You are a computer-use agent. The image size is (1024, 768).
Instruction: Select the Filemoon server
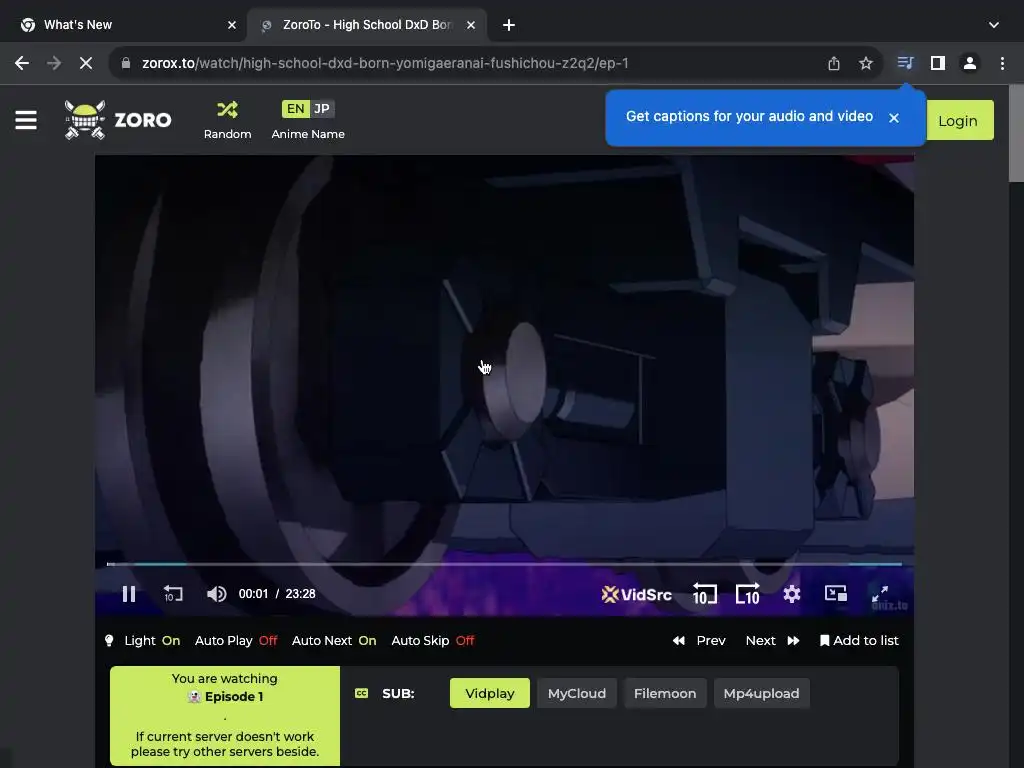[665, 694]
